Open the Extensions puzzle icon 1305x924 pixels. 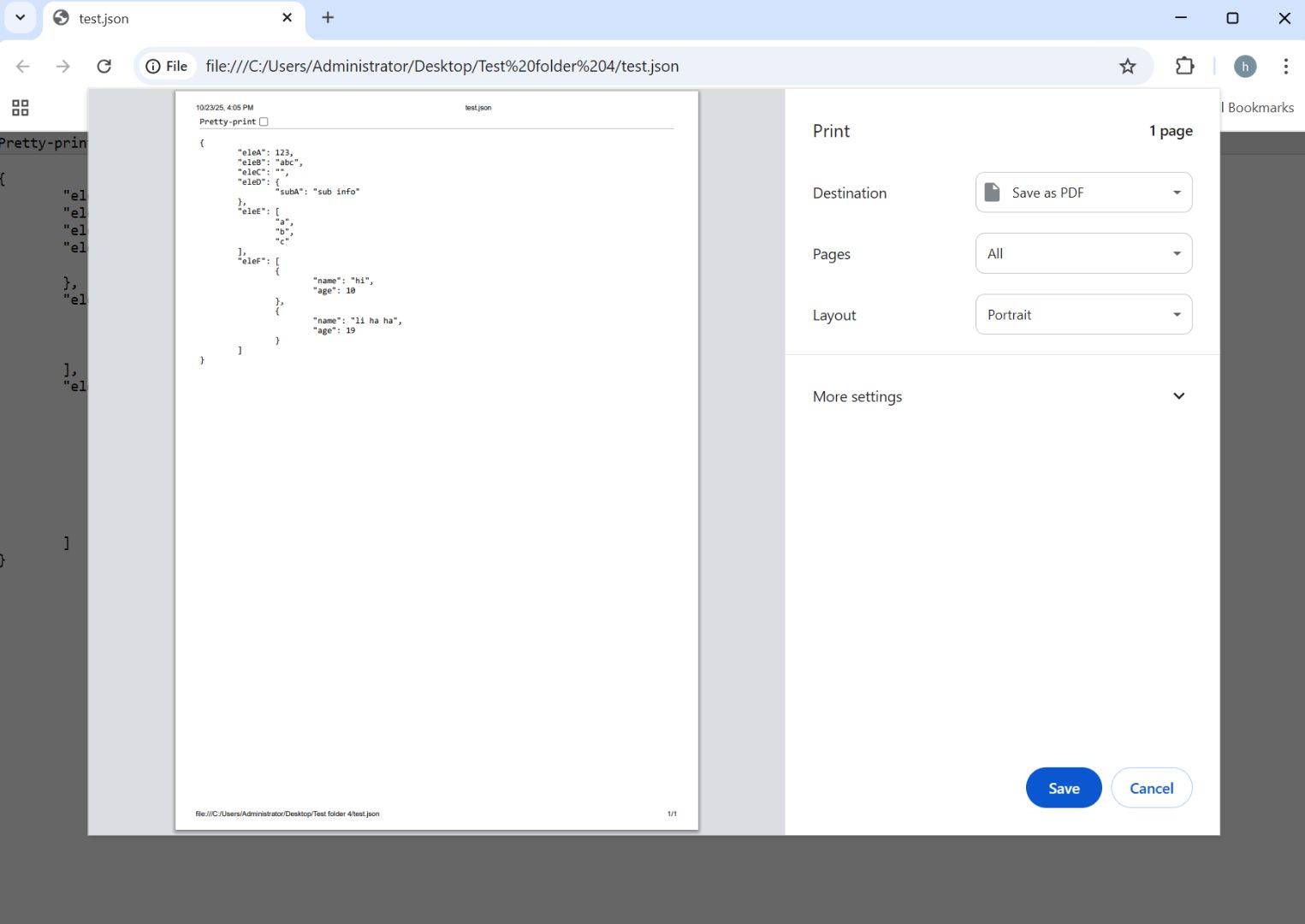(x=1184, y=66)
